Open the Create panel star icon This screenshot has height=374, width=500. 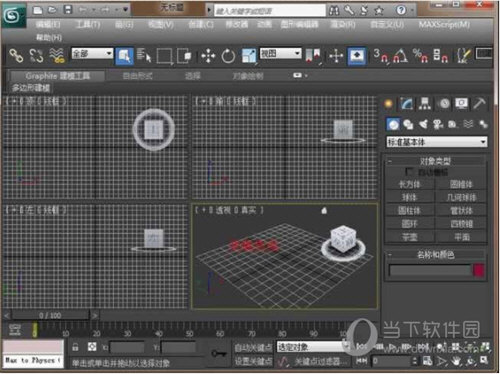[388, 104]
